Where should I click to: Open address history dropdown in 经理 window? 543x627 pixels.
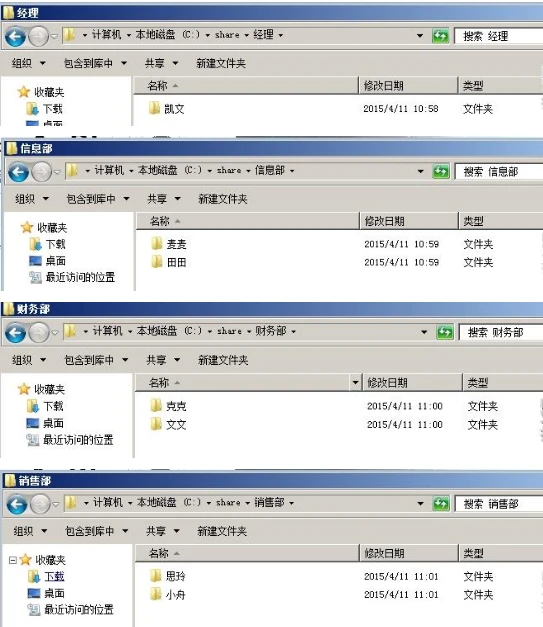[420, 36]
